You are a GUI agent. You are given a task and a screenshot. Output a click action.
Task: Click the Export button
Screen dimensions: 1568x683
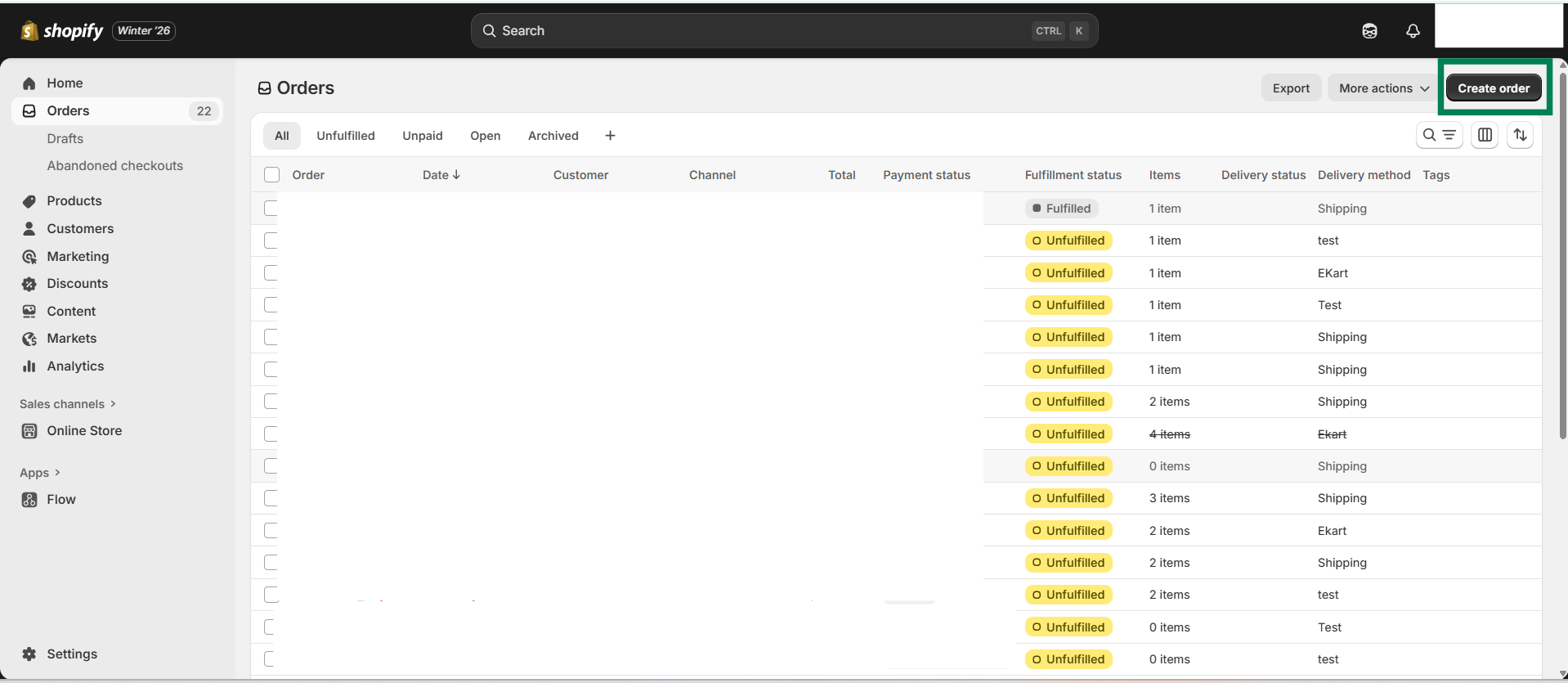[1290, 88]
